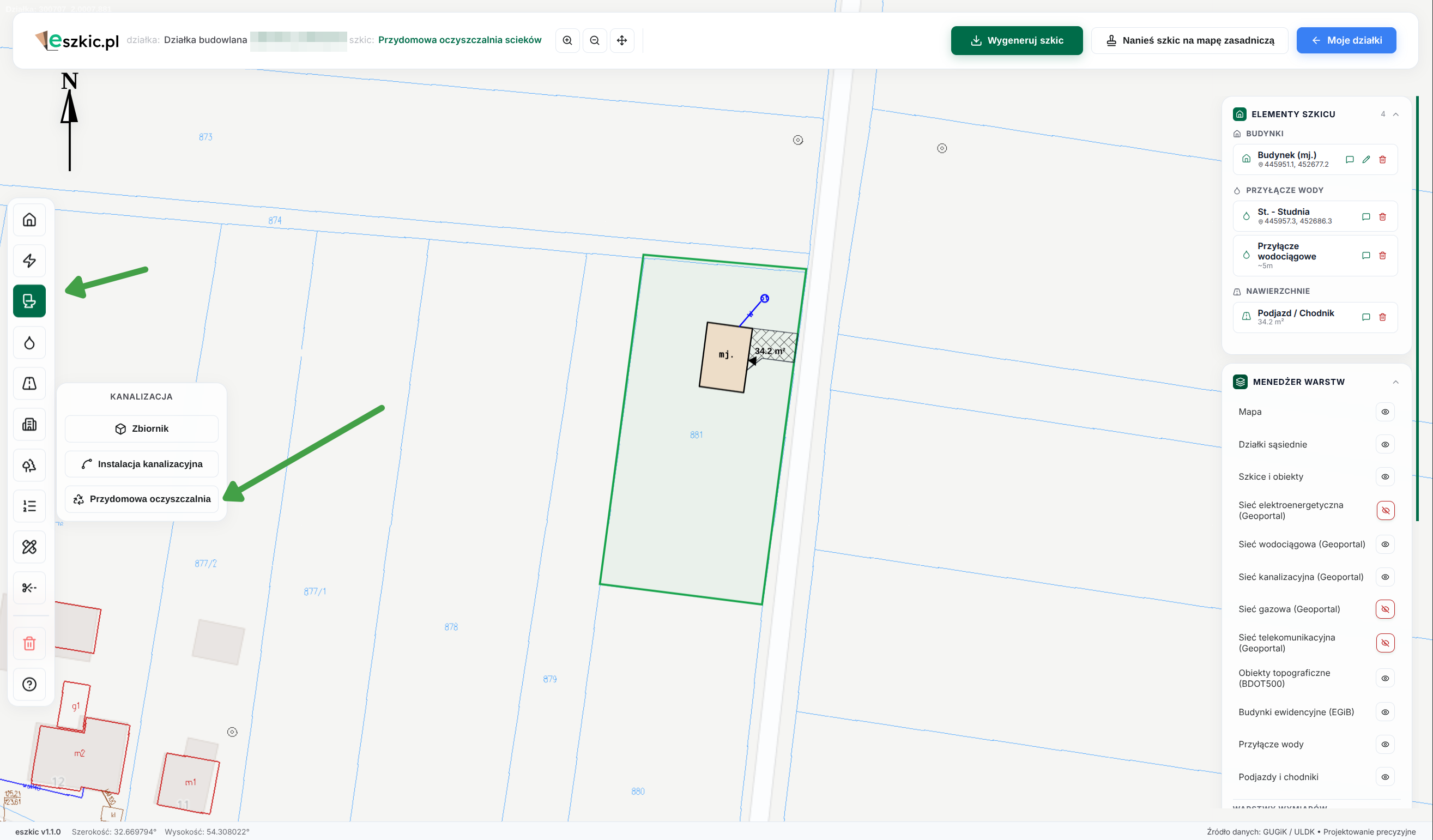Toggle Budynki ewidencyjne (EGiB) visibility

point(1385,712)
